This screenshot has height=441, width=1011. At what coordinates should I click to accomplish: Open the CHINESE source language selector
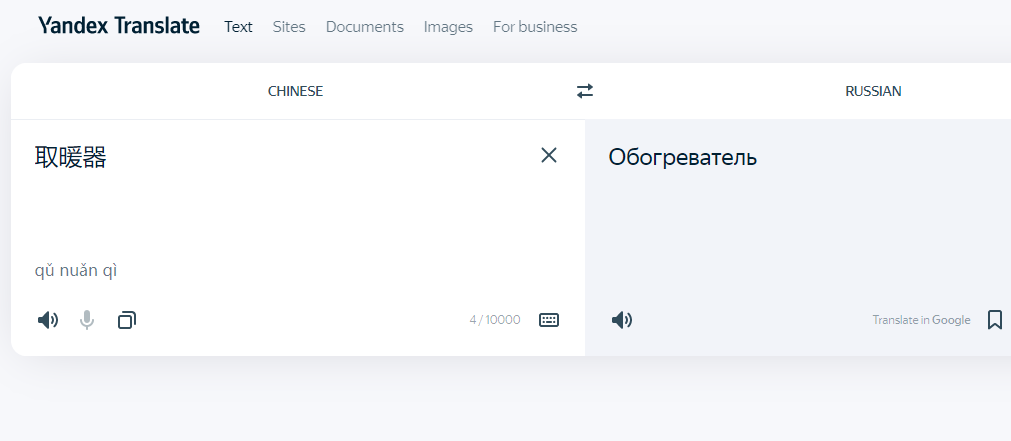click(x=295, y=91)
